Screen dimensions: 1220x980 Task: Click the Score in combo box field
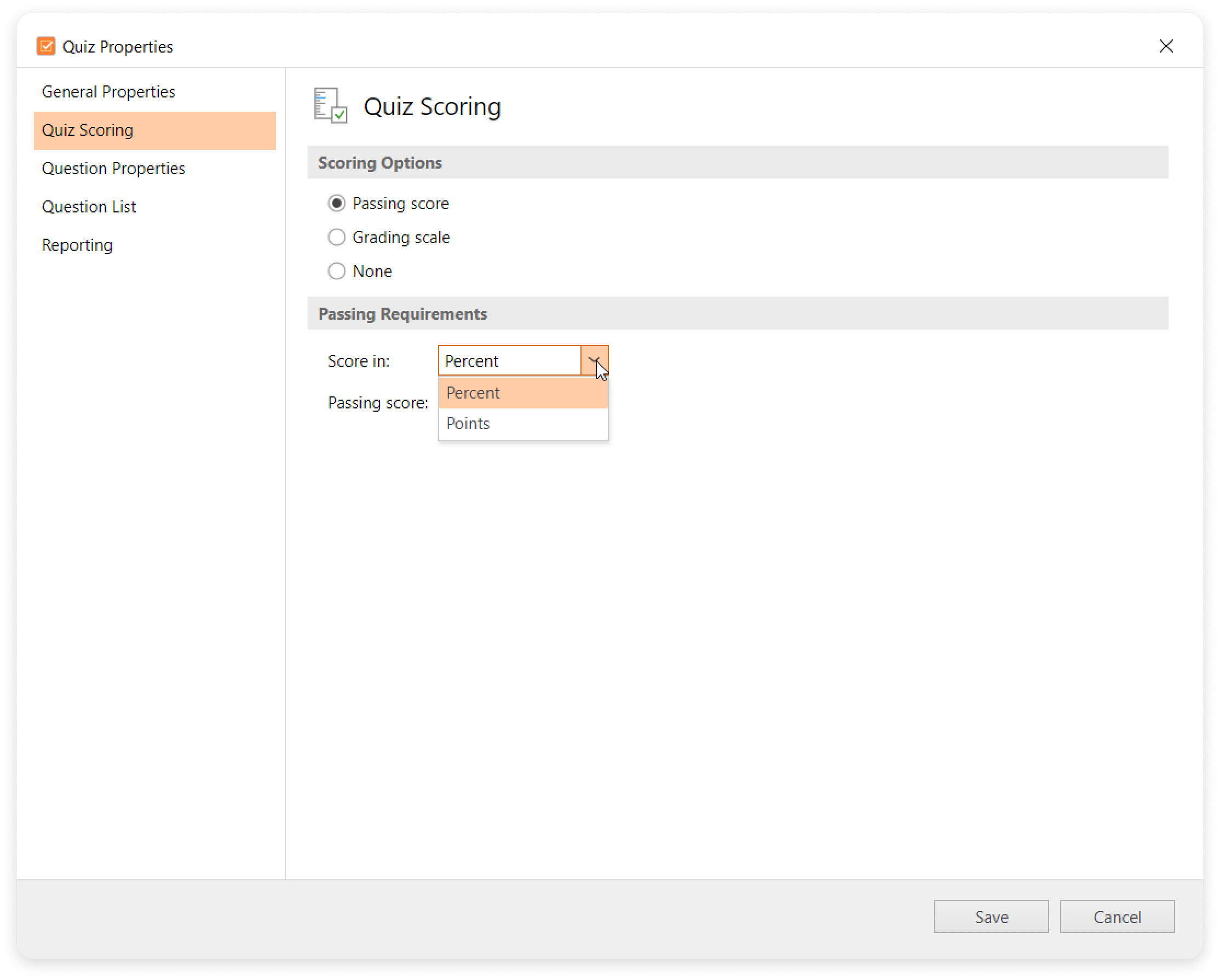509,360
